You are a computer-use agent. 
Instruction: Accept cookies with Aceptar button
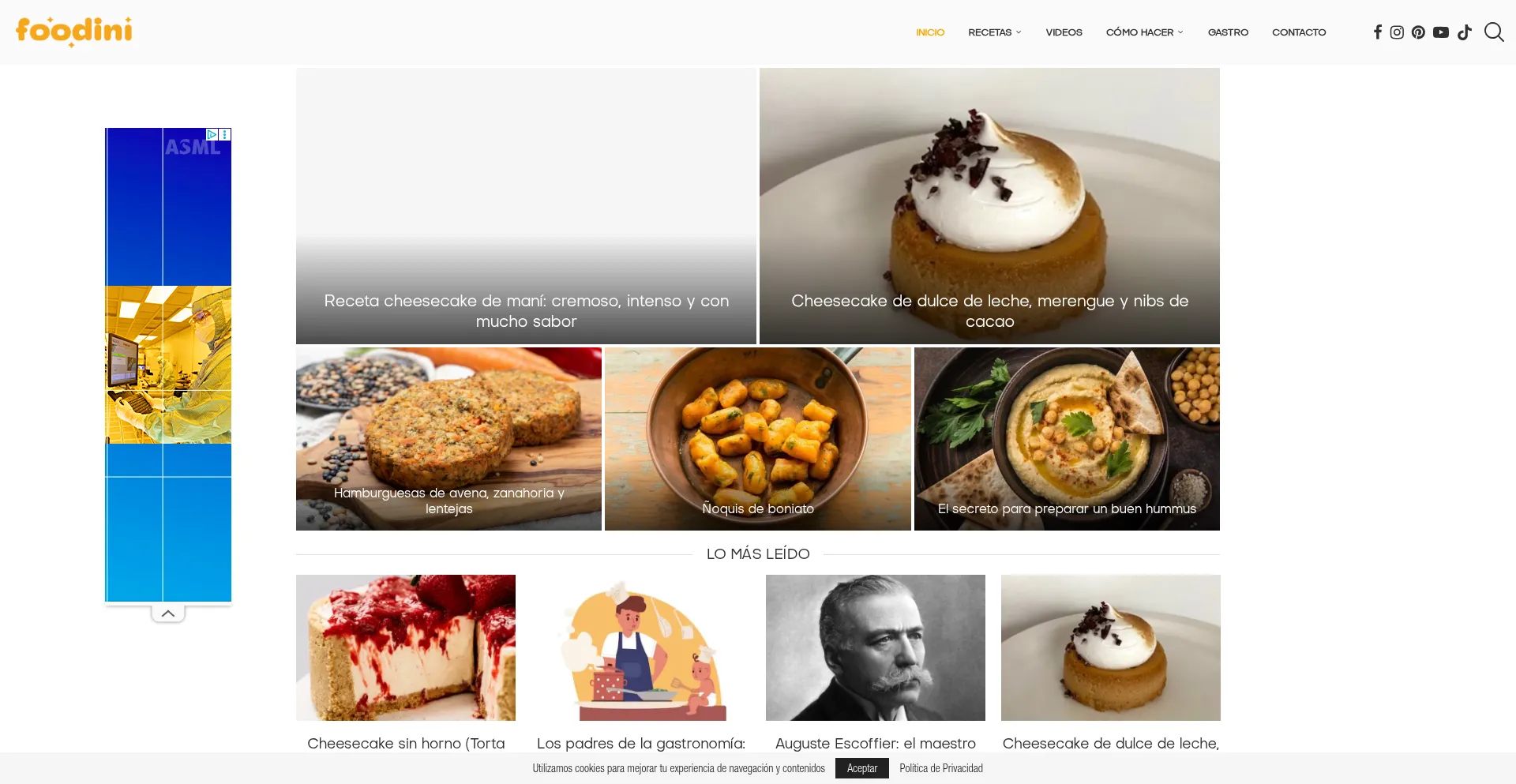[x=861, y=768]
